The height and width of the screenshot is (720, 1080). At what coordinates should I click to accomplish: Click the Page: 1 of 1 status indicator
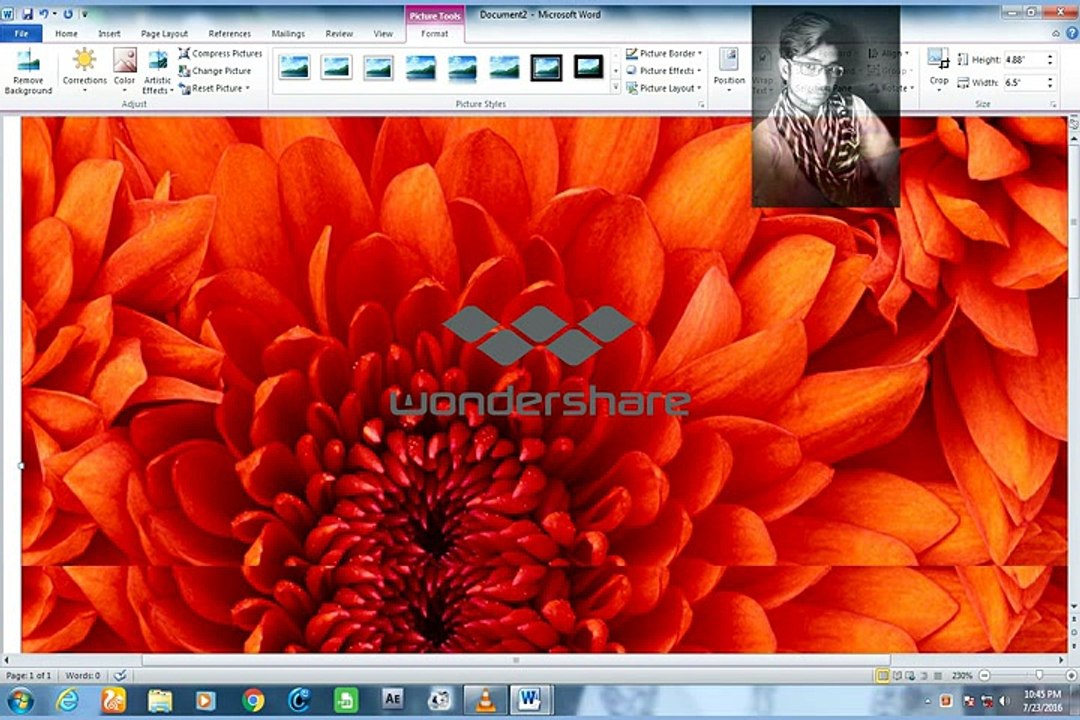[x=28, y=676]
